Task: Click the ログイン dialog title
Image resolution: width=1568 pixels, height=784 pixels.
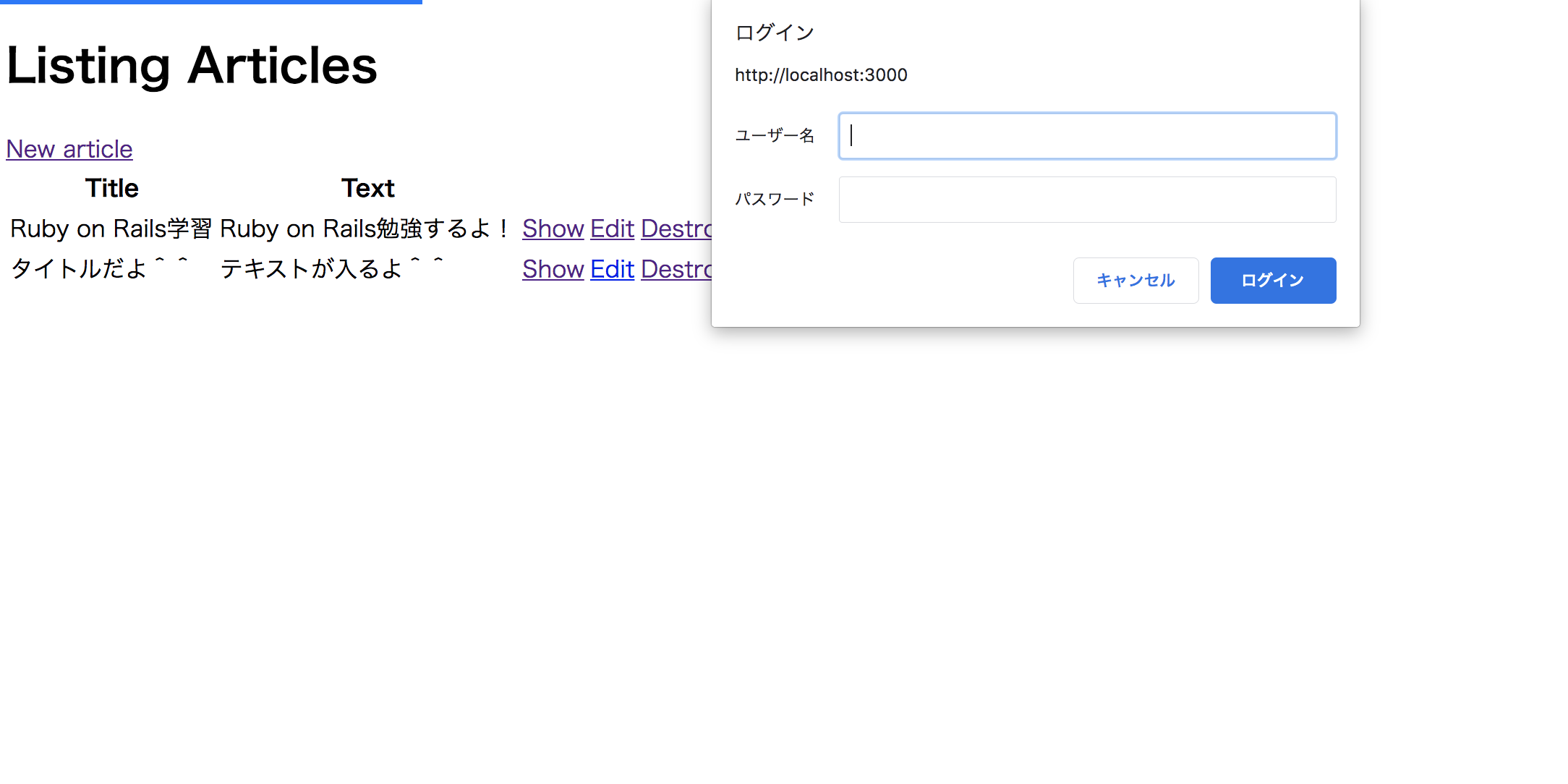Action: coord(775,33)
